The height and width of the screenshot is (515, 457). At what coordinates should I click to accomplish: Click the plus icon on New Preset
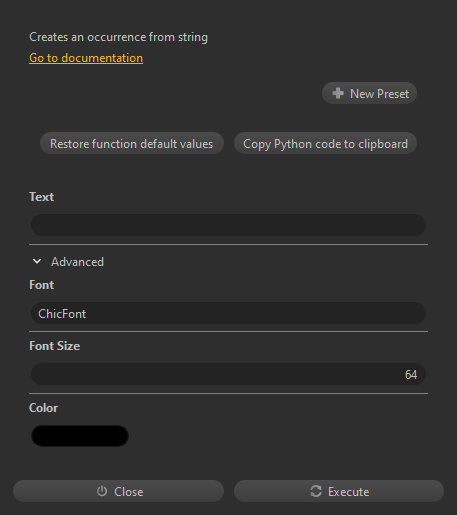point(338,93)
